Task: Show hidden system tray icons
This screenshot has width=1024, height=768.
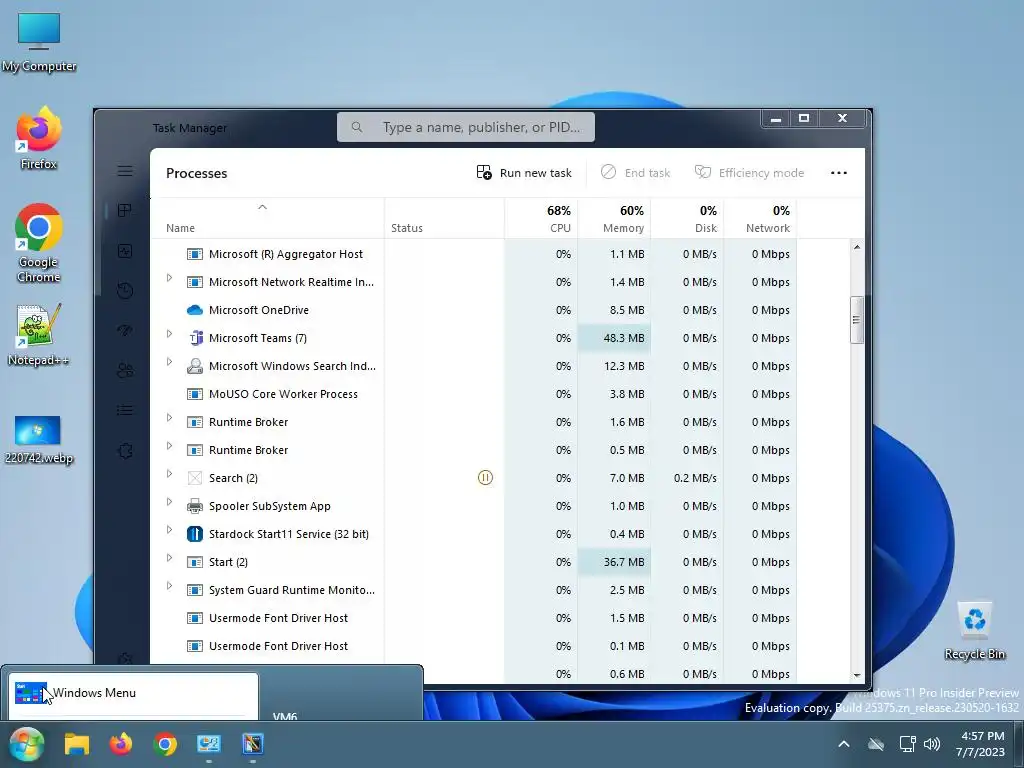Action: coord(844,744)
